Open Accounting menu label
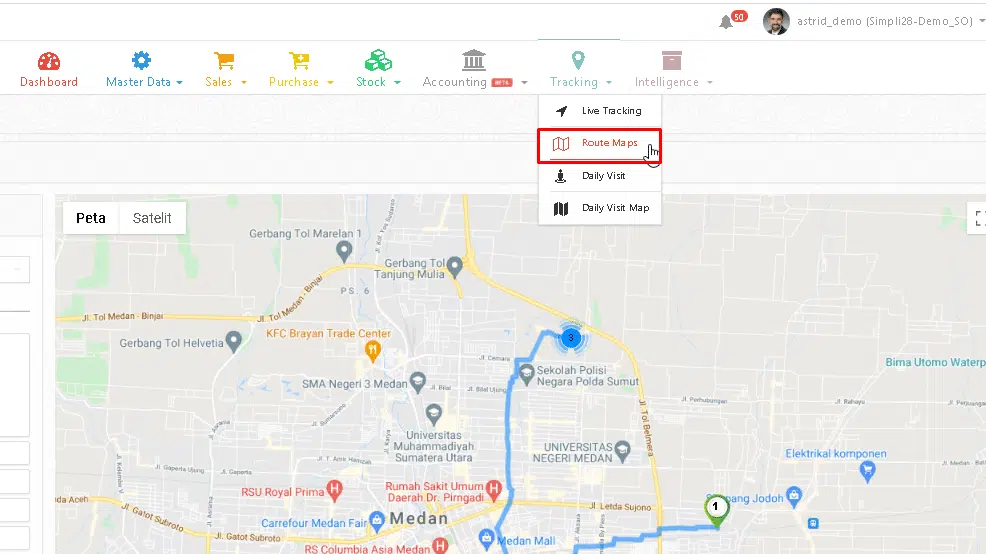Image resolution: width=986 pixels, height=554 pixels. point(454,82)
